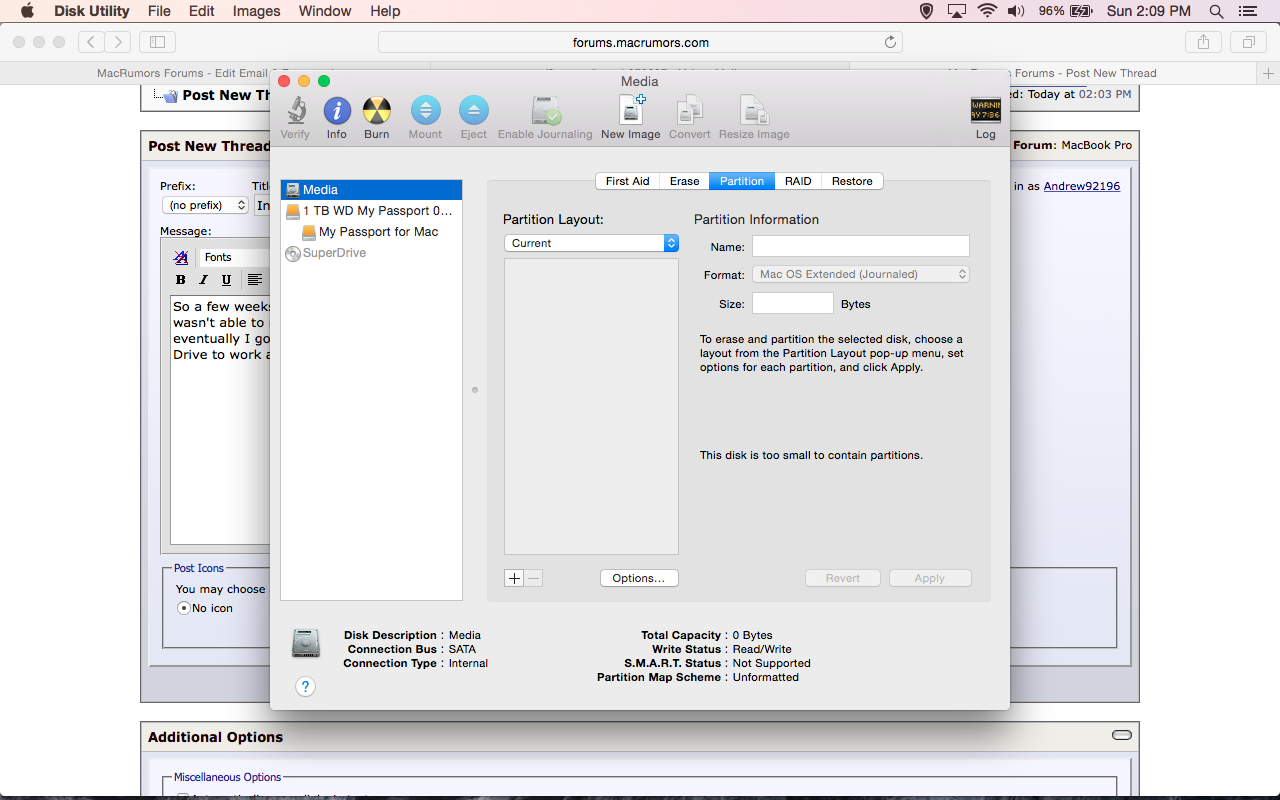1280x800 pixels.
Task: Show all tabs in Safari
Action: [1248, 42]
